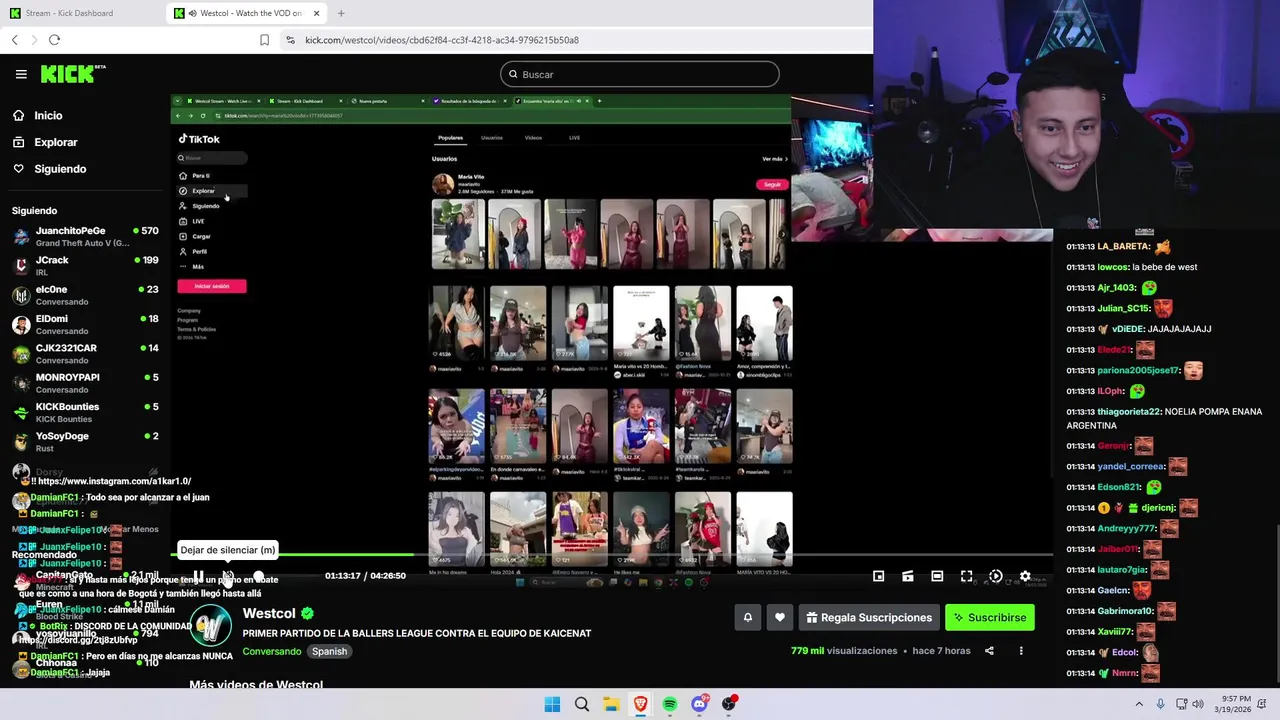This screenshot has width=1280, height=720.
Task: Click chat username pariona2005jose17
Action: [1138, 370]
